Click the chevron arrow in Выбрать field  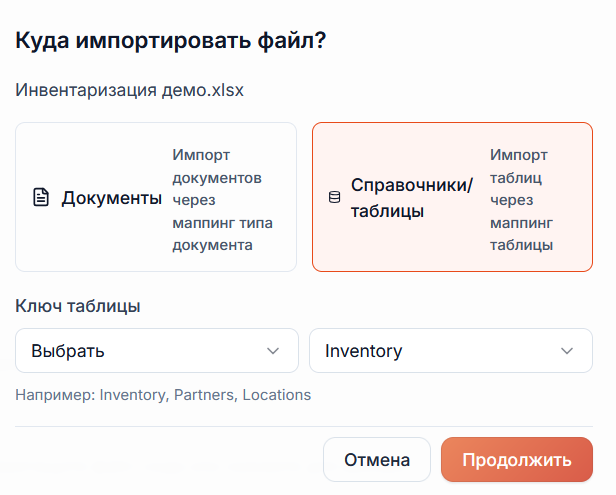(273, 351)
